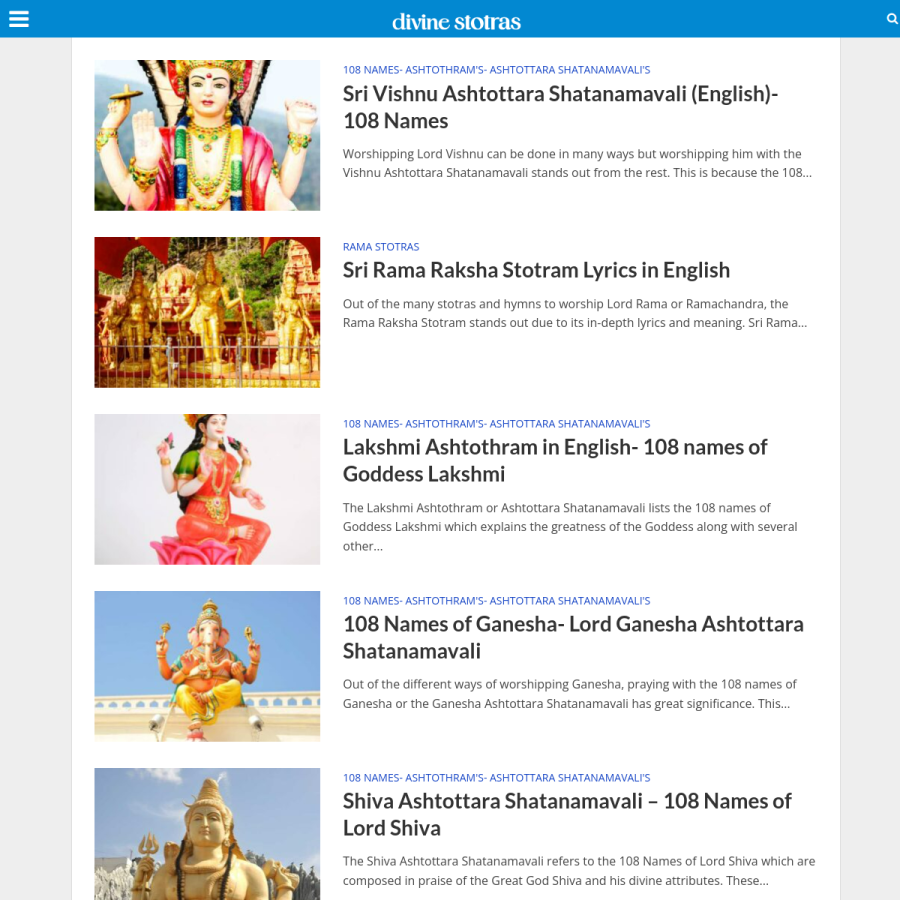Click the Ganesha statue thumbnail
The height and width of the screenshot is (900, 900).
[x=207, y=666]
